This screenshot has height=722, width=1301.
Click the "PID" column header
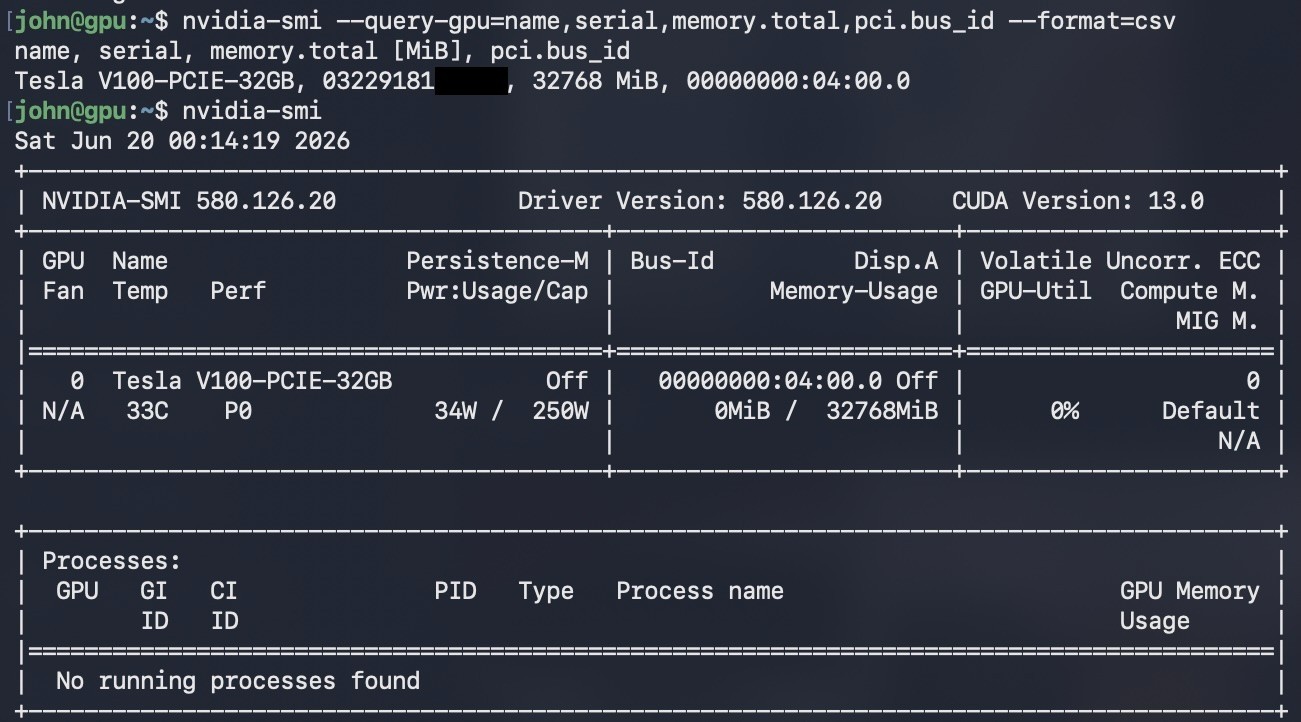pos(455,590)
